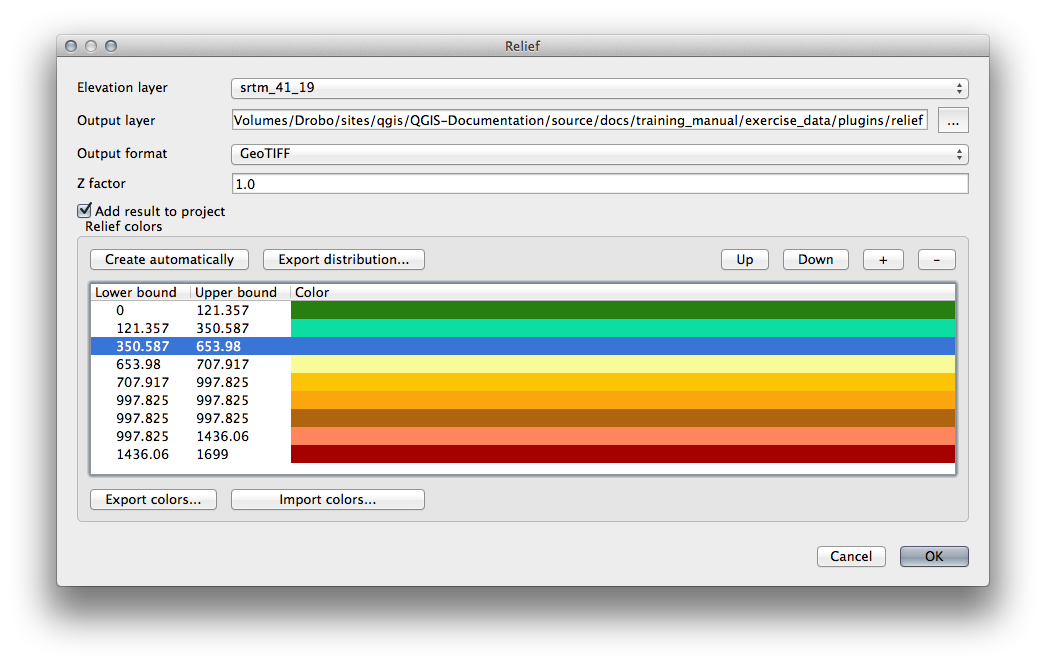Move selected row Up
The width and height of the screenshot is (1046, 665).
pyautogui.click(x=744, y=259)
